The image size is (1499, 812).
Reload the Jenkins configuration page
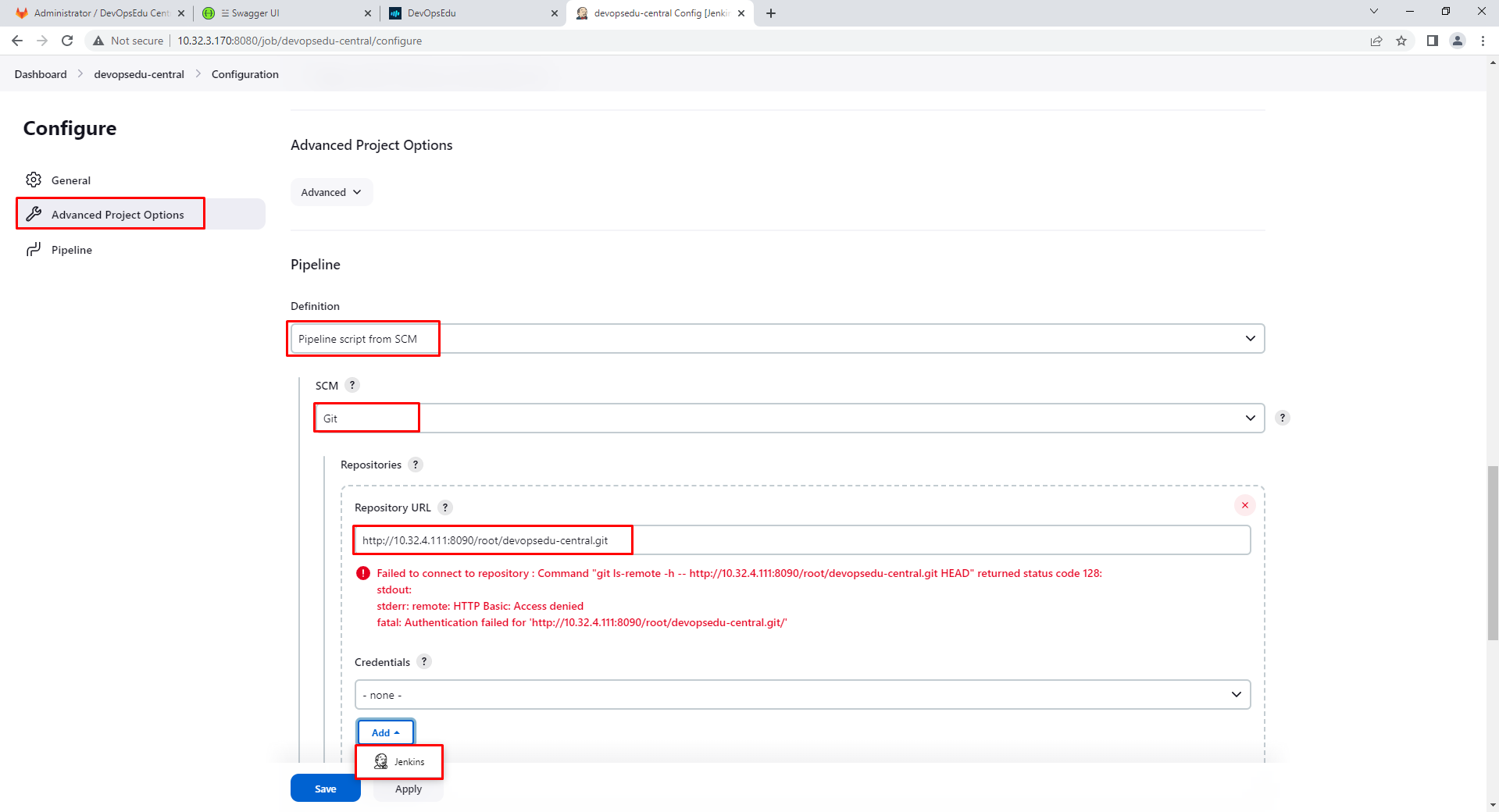coord(67,41)
